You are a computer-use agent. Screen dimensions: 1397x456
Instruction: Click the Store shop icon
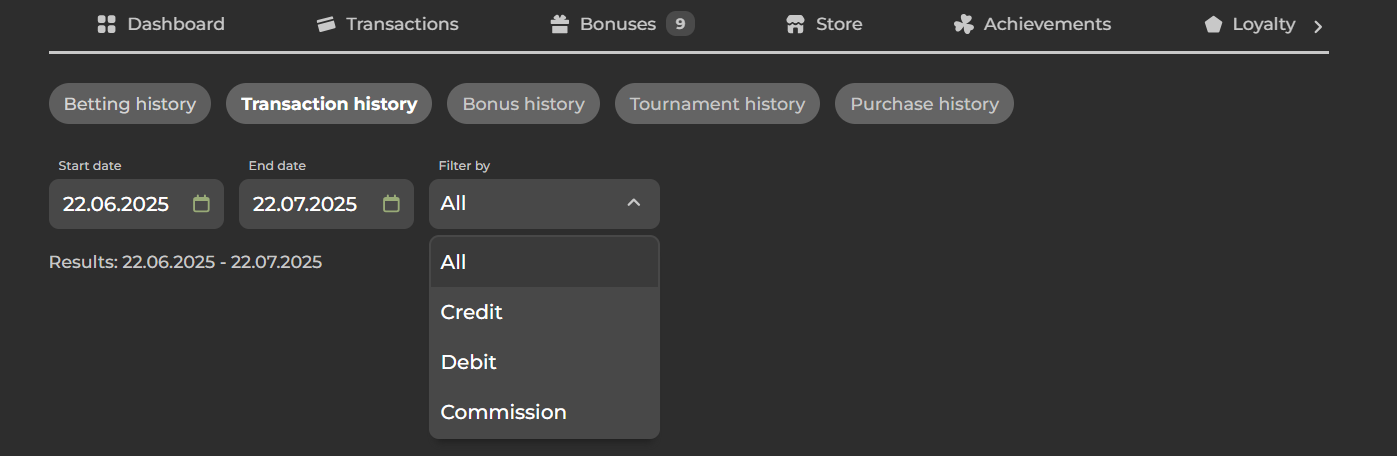click(x=796, y=24)
